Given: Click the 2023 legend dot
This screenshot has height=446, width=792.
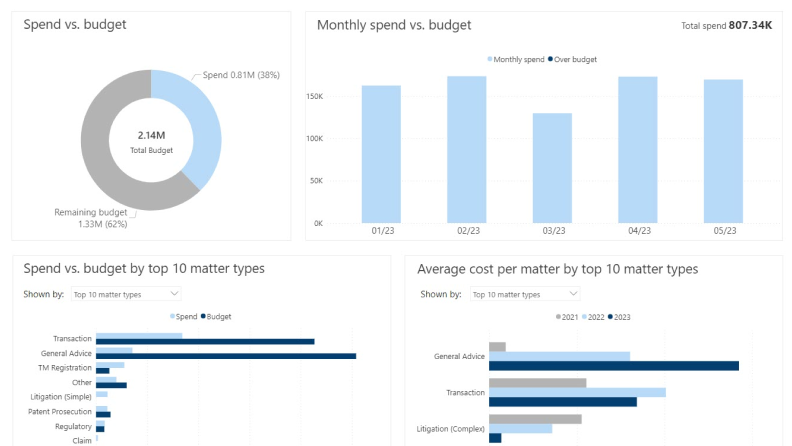Looking at the screenshot, I should coord(610,317).
